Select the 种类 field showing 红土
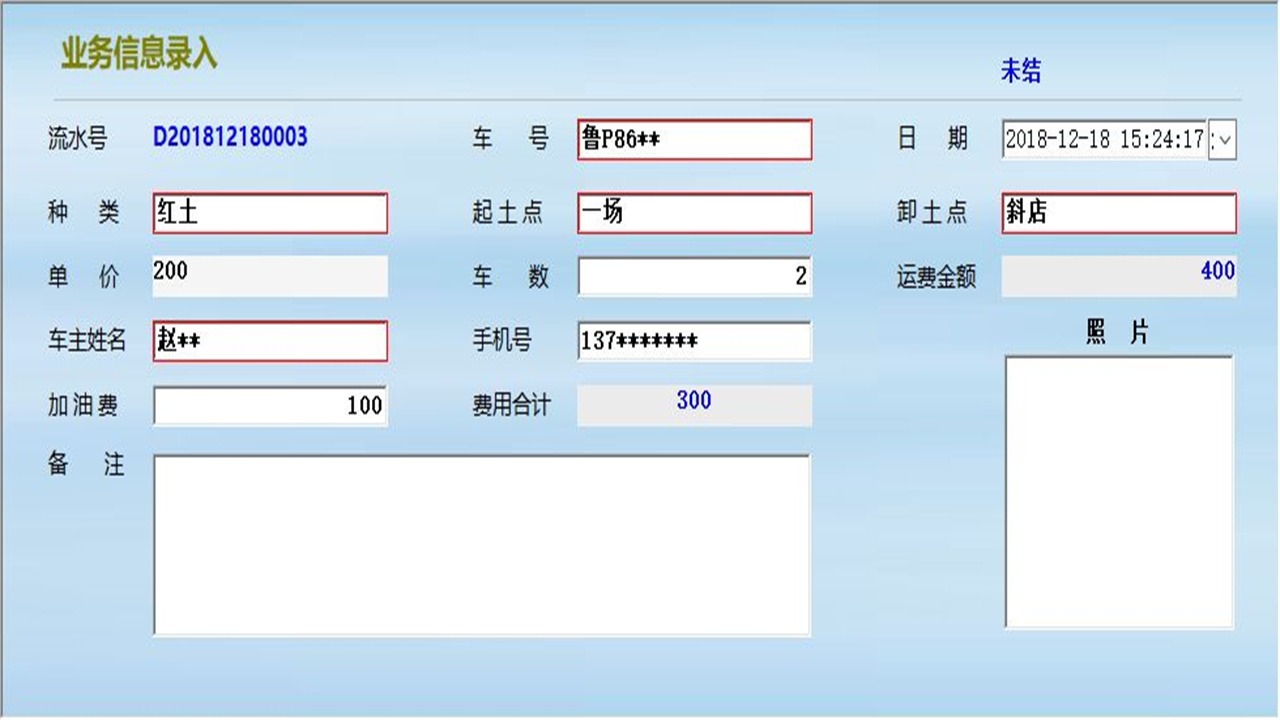Screen dimensions: 1280x720 pos(270,213)
